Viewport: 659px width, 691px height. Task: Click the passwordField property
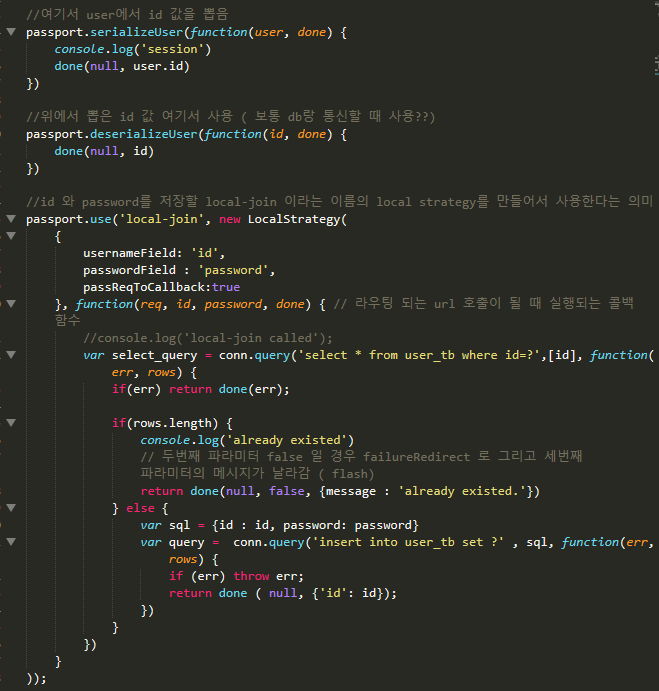[x=130, y=270]
